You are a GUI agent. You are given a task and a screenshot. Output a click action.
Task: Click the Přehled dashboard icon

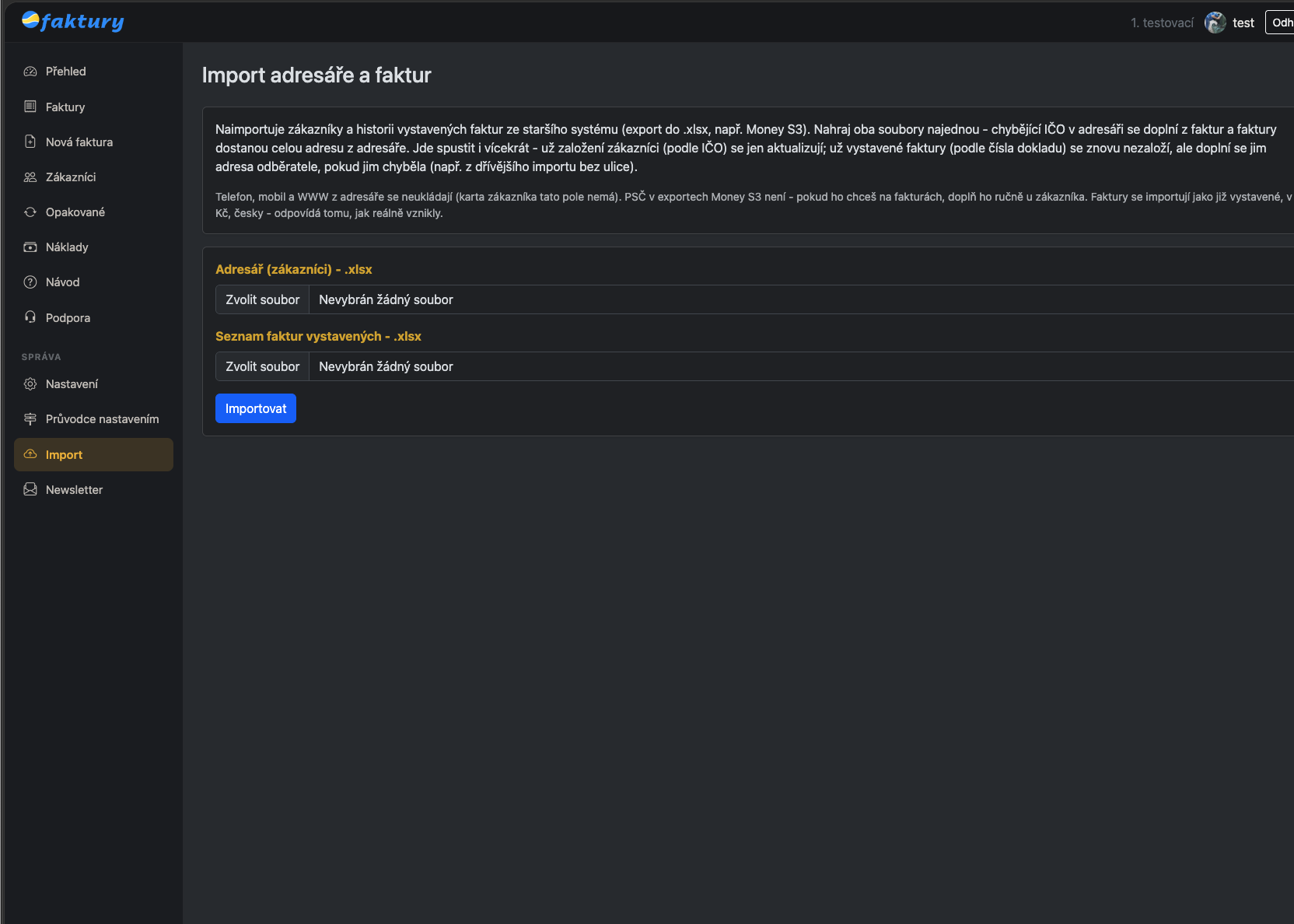[30, 72]
